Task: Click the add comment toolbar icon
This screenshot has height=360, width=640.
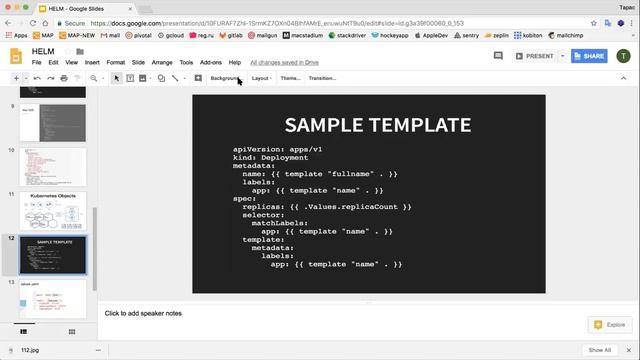Action: tap(198, 78)
